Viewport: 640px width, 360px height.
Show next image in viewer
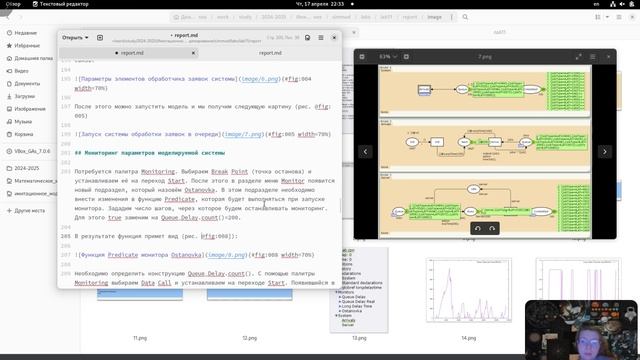(604, 151)
